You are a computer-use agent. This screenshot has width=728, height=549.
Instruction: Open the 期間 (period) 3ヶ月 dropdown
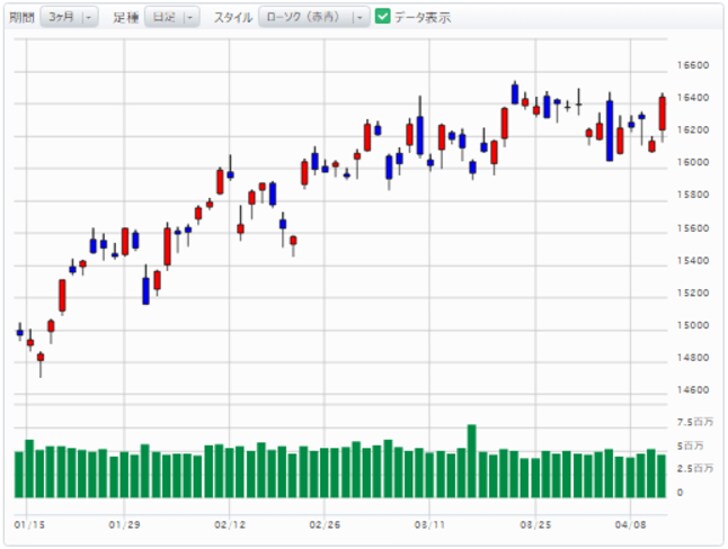click(69, 17)
